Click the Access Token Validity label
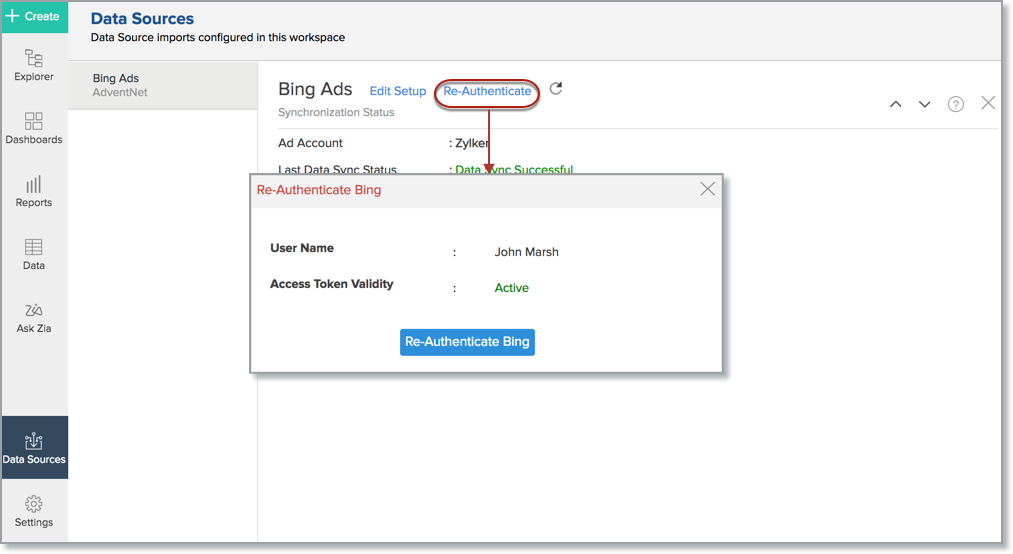This screenshot has width=1013, height=554. 331,284
